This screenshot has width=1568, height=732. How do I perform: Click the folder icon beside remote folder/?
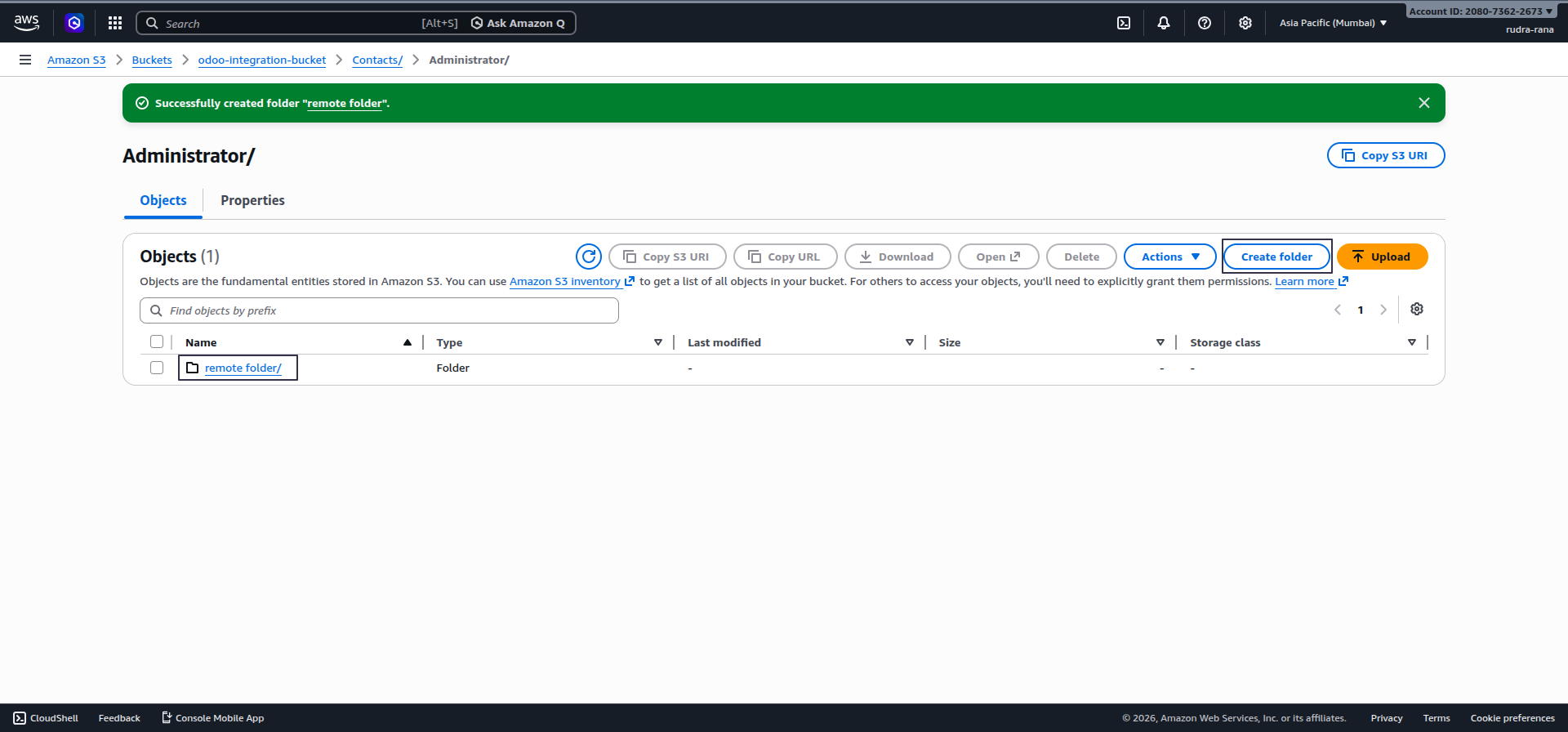click(x=193, y=368)
